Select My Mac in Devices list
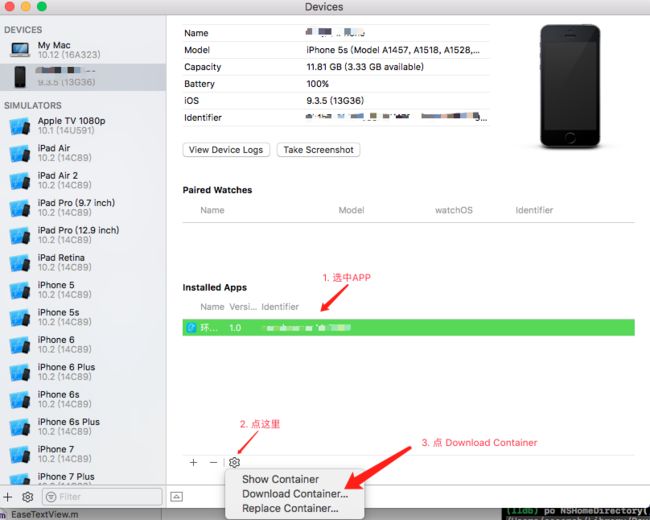 point(83,50)
